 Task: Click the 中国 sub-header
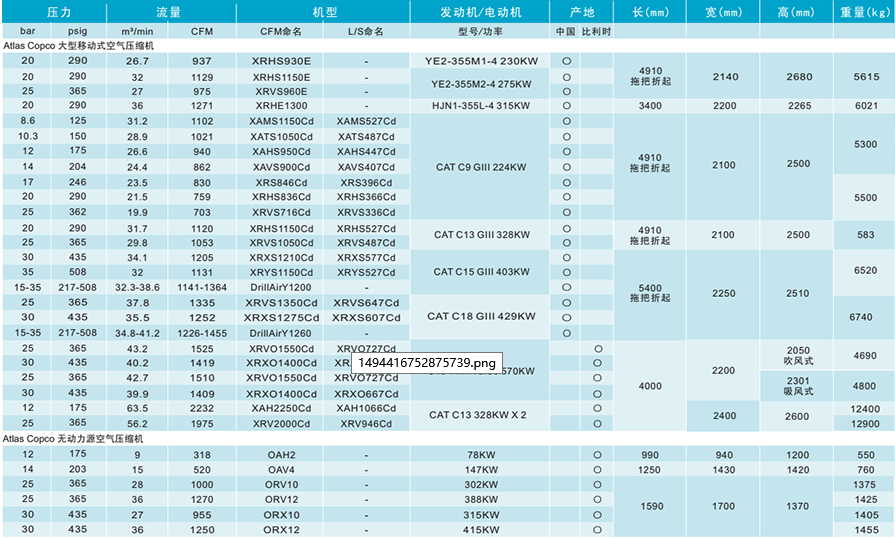point(566,31)
